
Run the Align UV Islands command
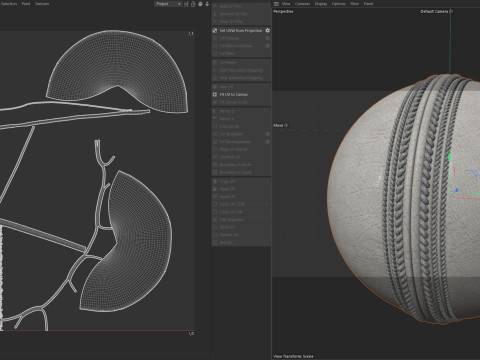(x=241, y=149)
